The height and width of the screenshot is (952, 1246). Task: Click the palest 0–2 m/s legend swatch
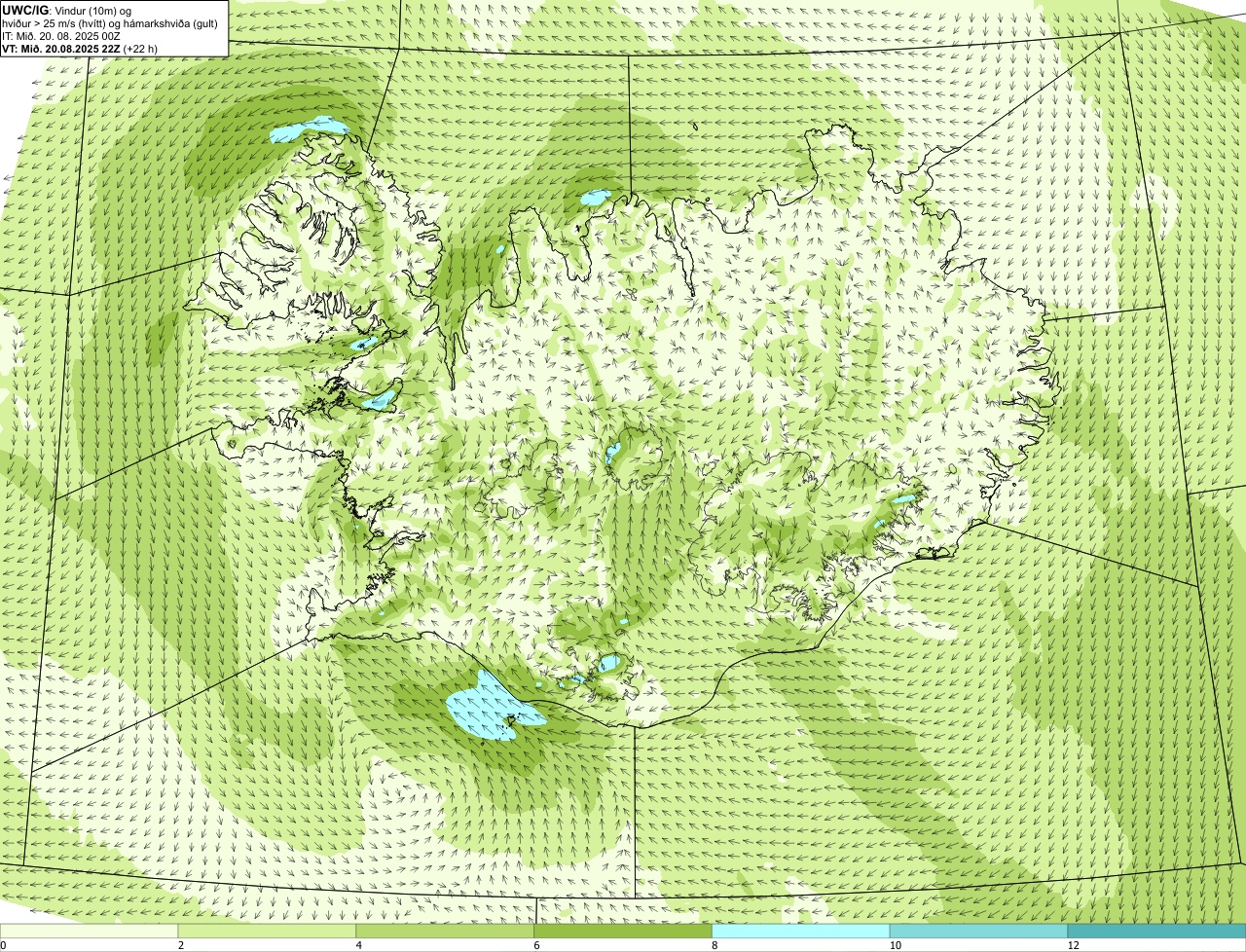tap(90, 932)
